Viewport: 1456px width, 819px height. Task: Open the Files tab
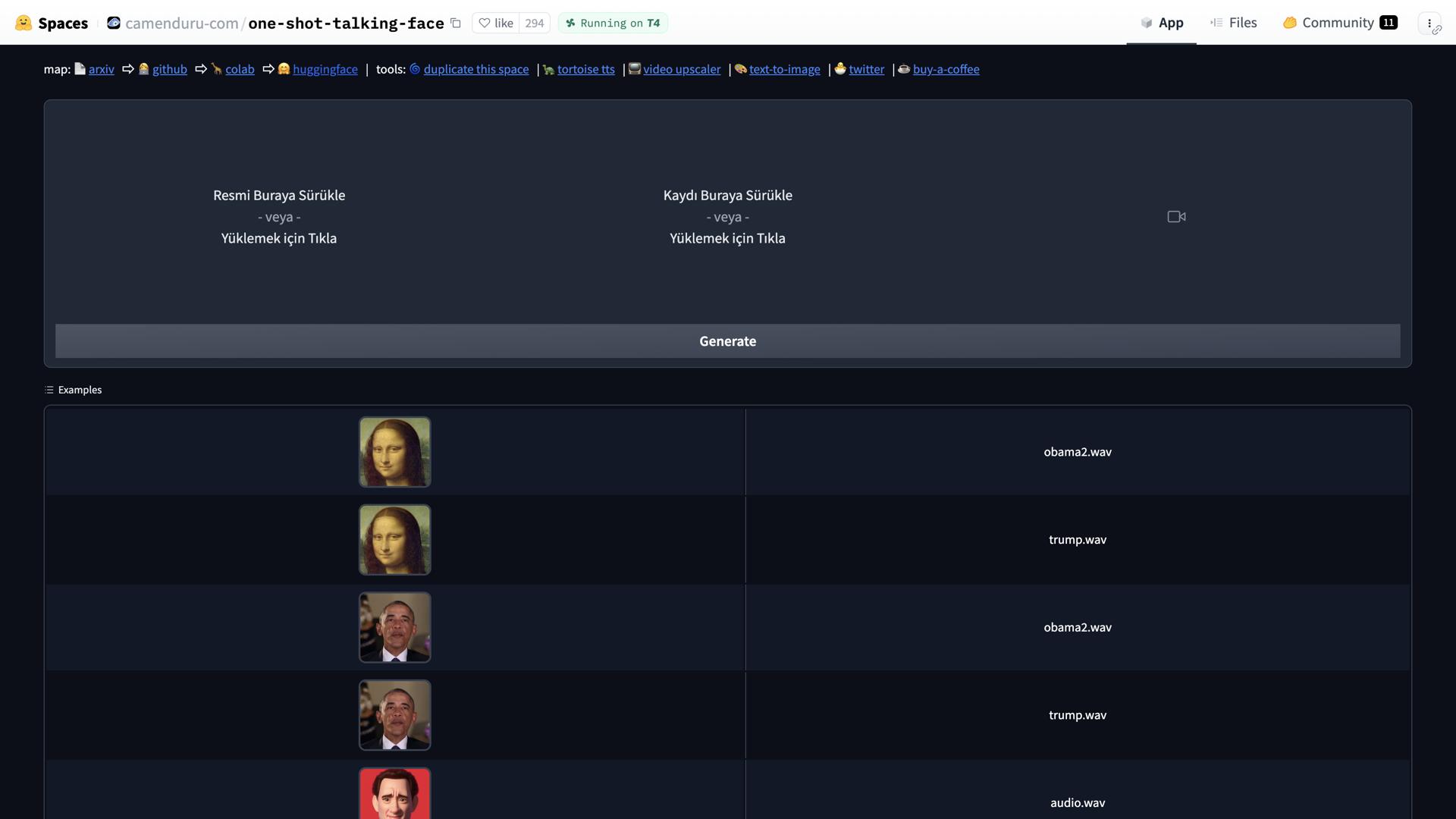pyautogui.click(x=1234, y=23)
